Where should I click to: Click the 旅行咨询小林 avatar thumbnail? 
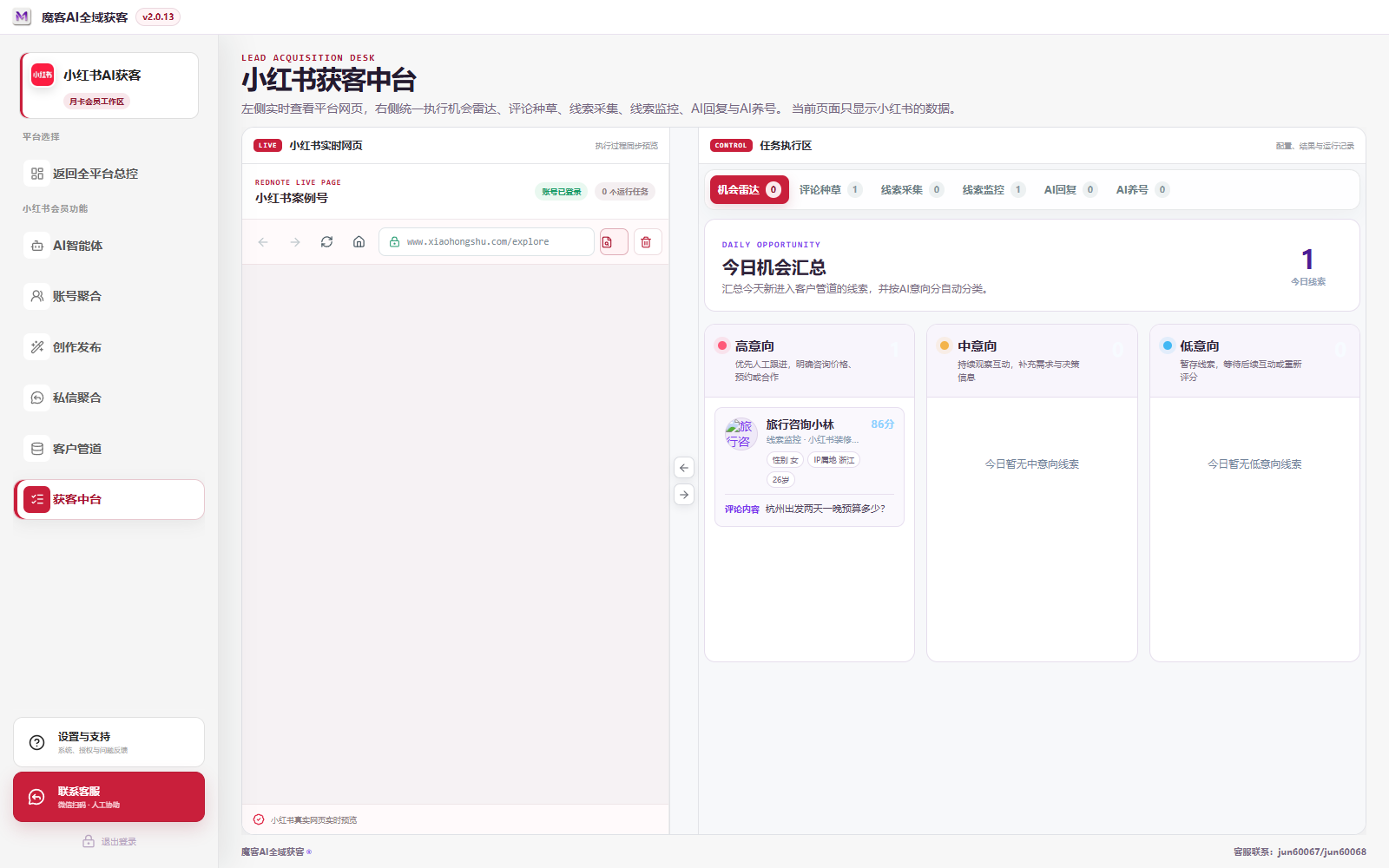coord(741,433)
